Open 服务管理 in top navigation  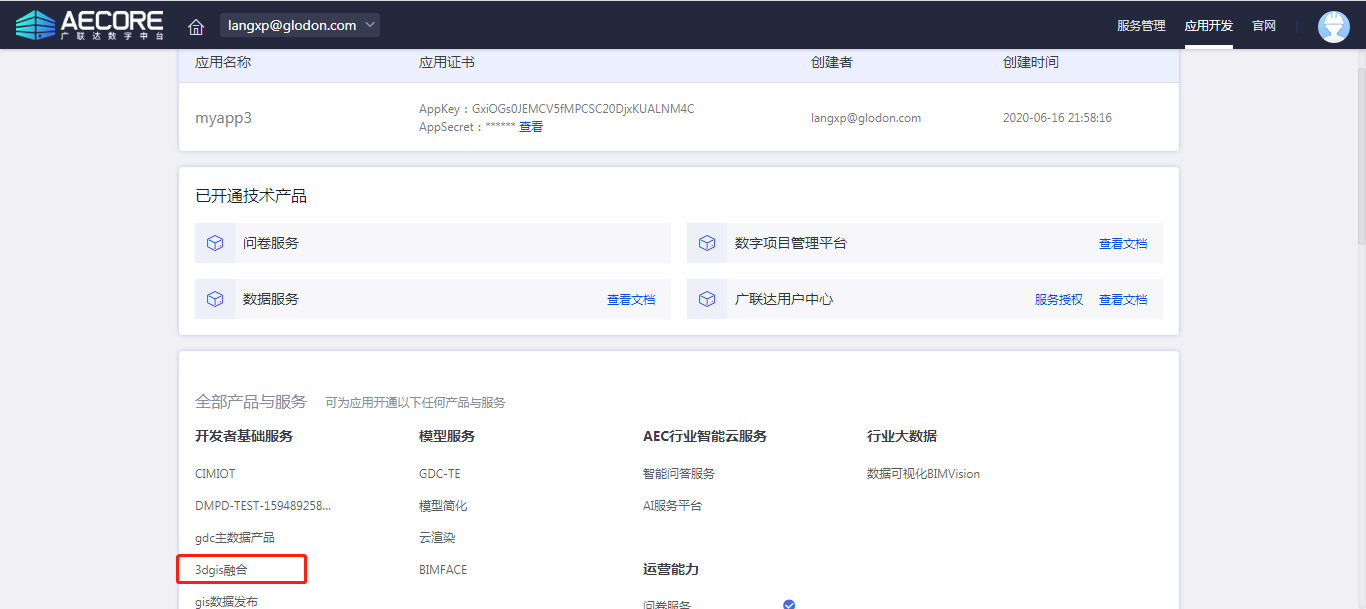(x=1141, y=26)
